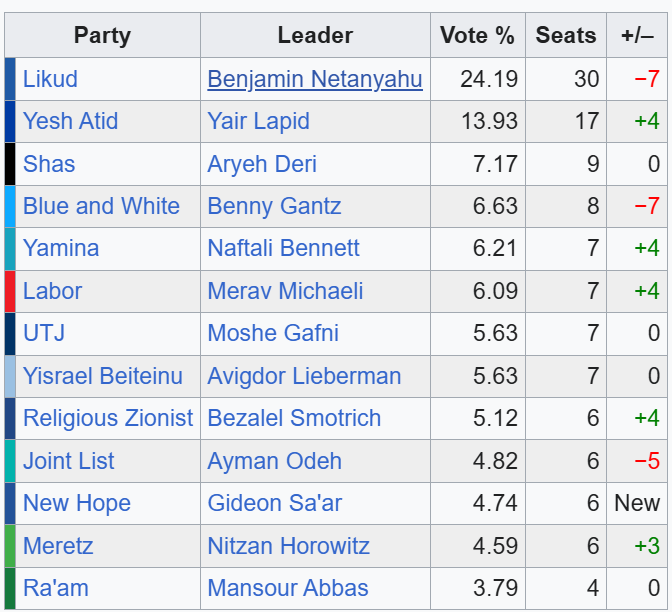
Task: Open Benny Gantz's page
Action: tap(274, 206)
